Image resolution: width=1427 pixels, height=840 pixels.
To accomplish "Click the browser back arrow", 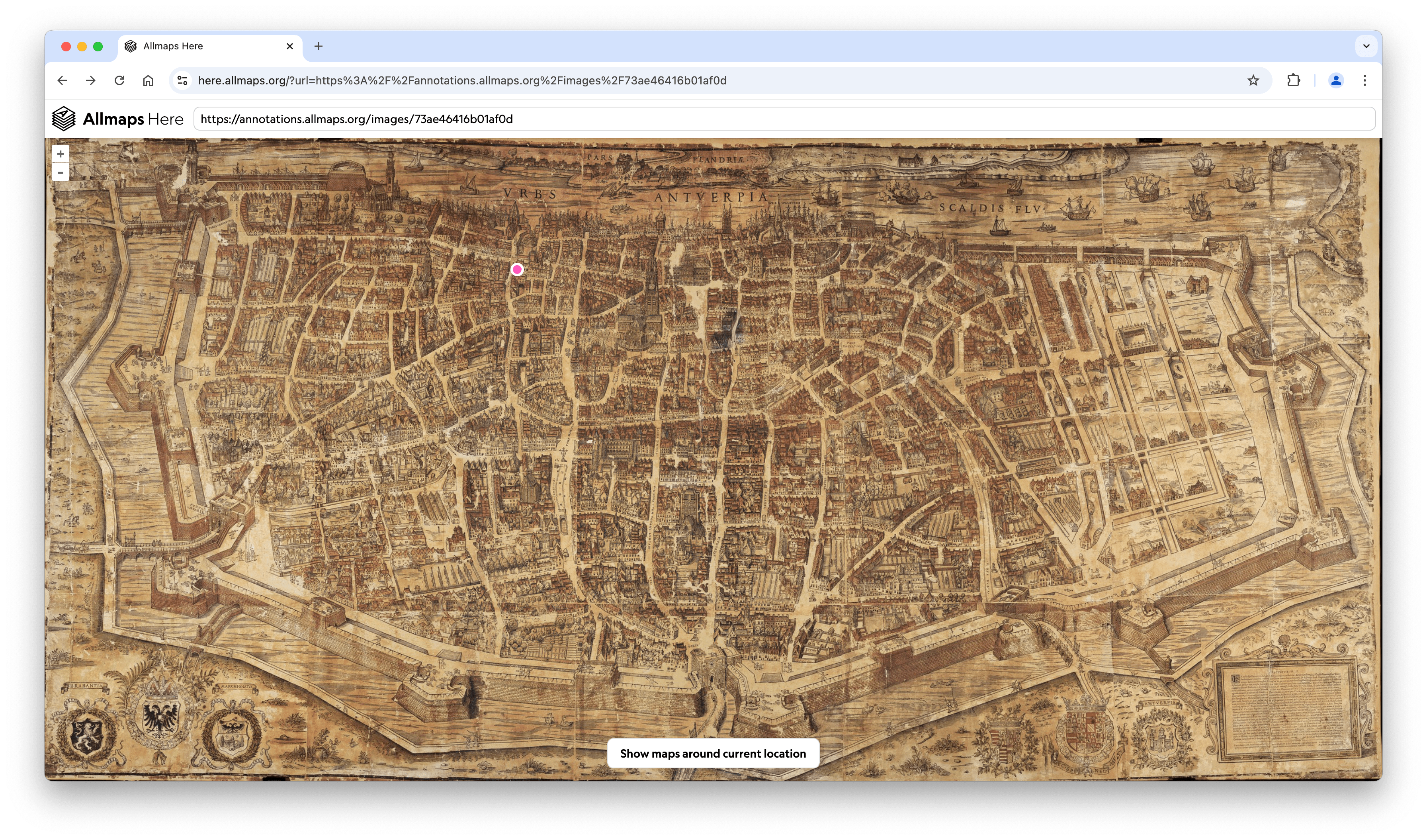I will click(62, 80).
